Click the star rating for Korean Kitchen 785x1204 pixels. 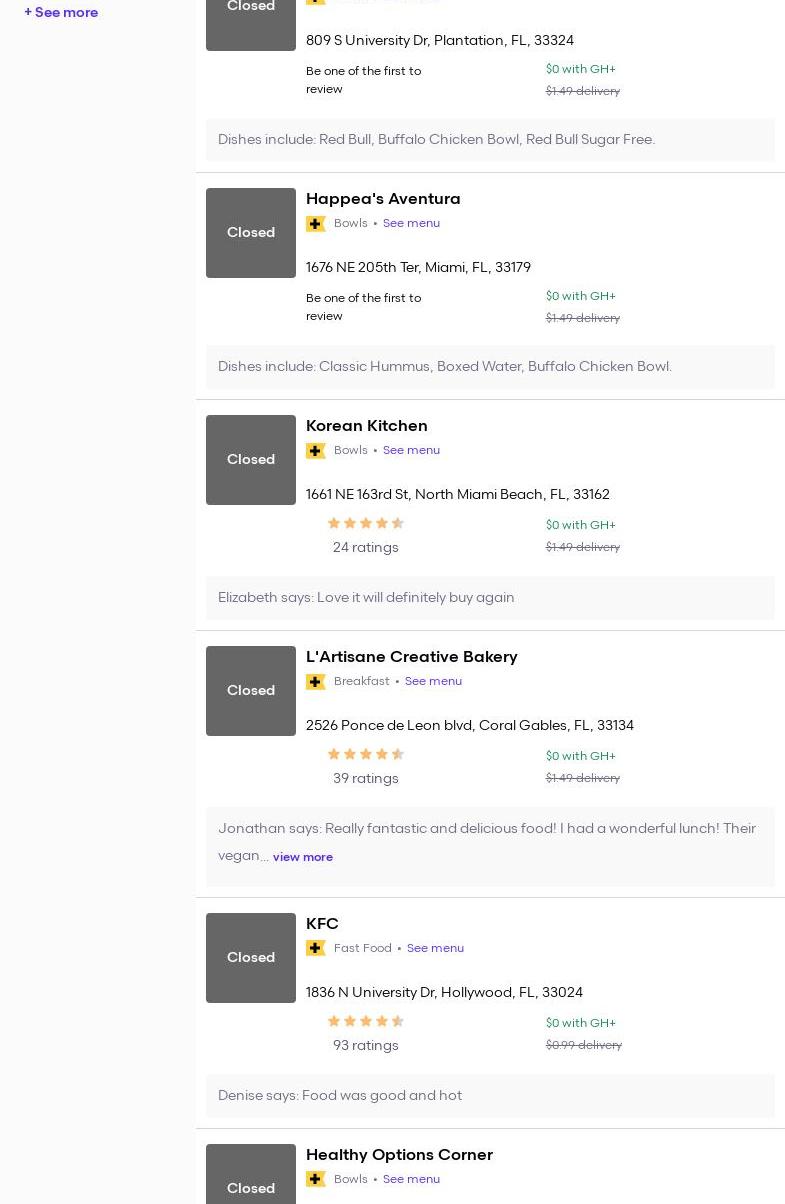(366, 523)
